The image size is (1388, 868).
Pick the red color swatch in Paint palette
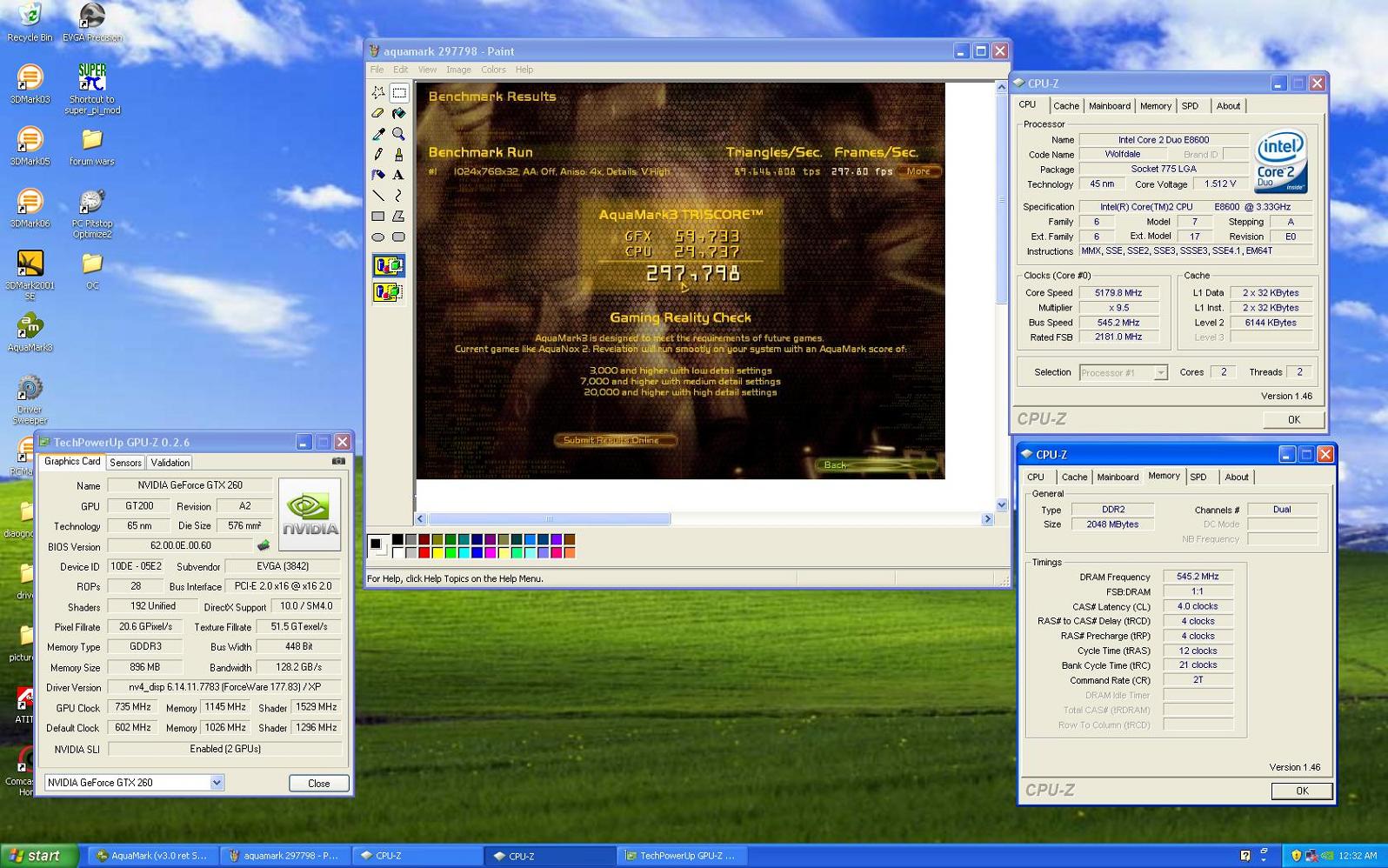[x=424, y=552]
